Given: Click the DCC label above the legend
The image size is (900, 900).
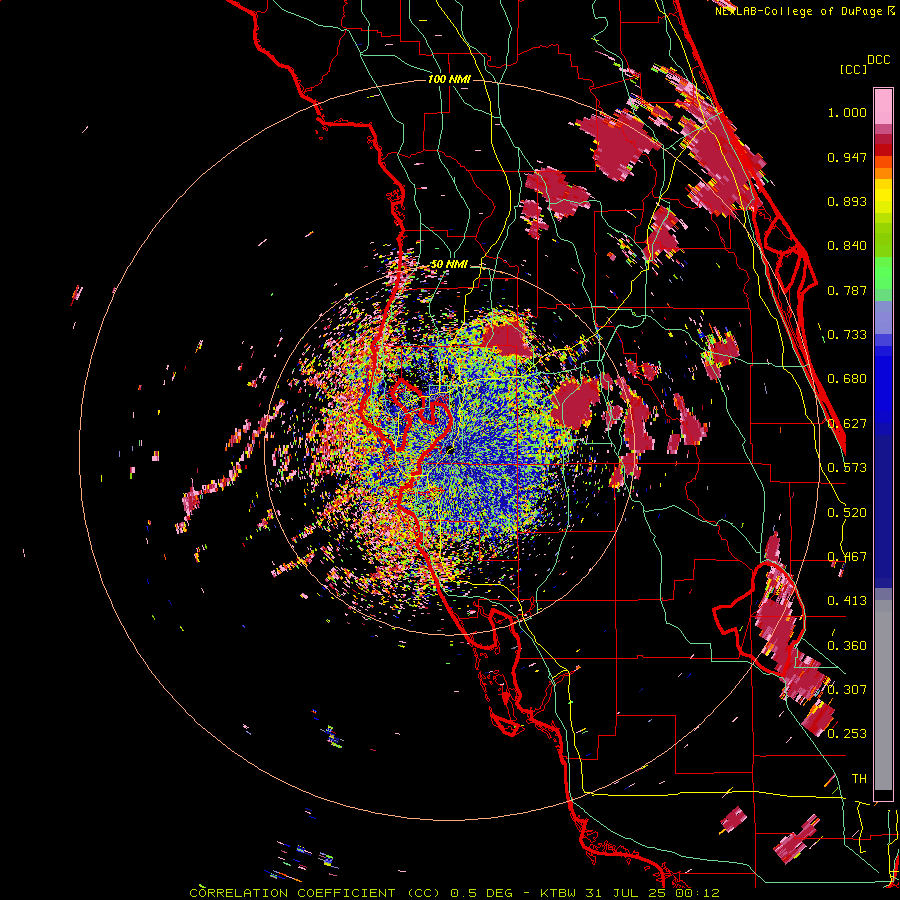Looking at the screenshot, I should coord(878,60).
